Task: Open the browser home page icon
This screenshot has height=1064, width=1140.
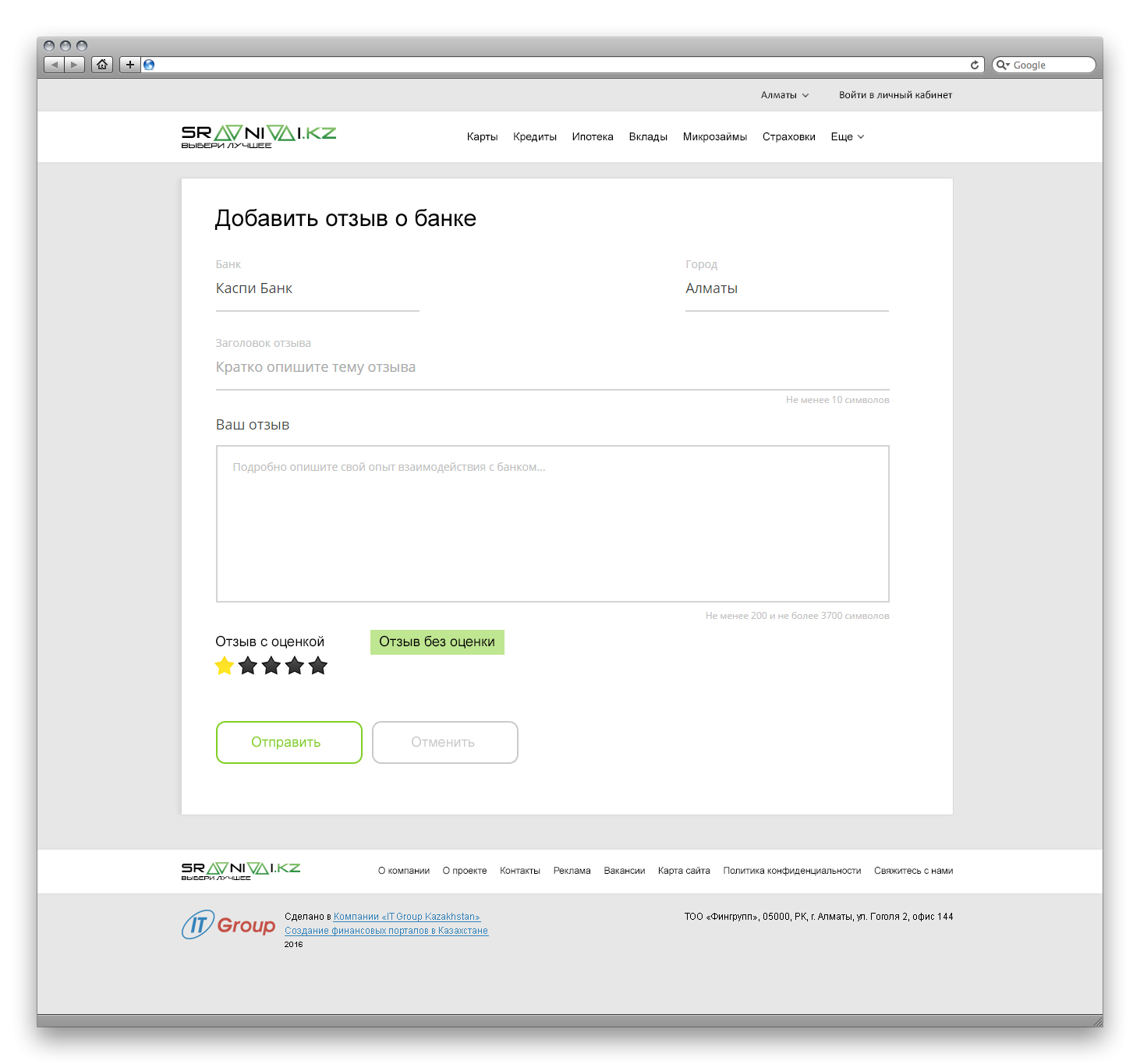Action: pyautogui.click(x=102, y=65)
